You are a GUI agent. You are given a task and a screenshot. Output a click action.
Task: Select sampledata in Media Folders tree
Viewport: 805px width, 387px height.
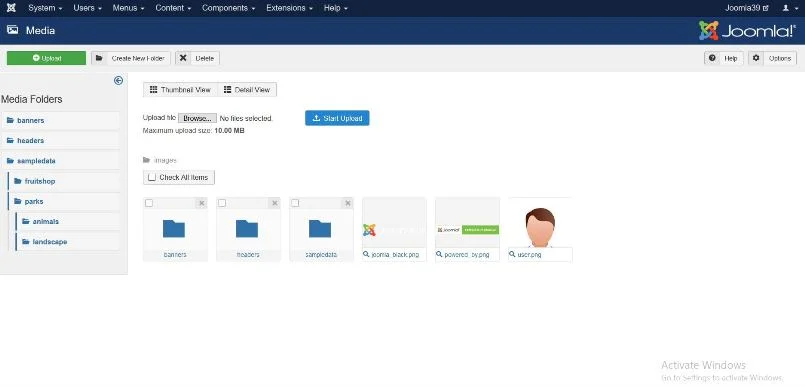click(x=61, y=161)
